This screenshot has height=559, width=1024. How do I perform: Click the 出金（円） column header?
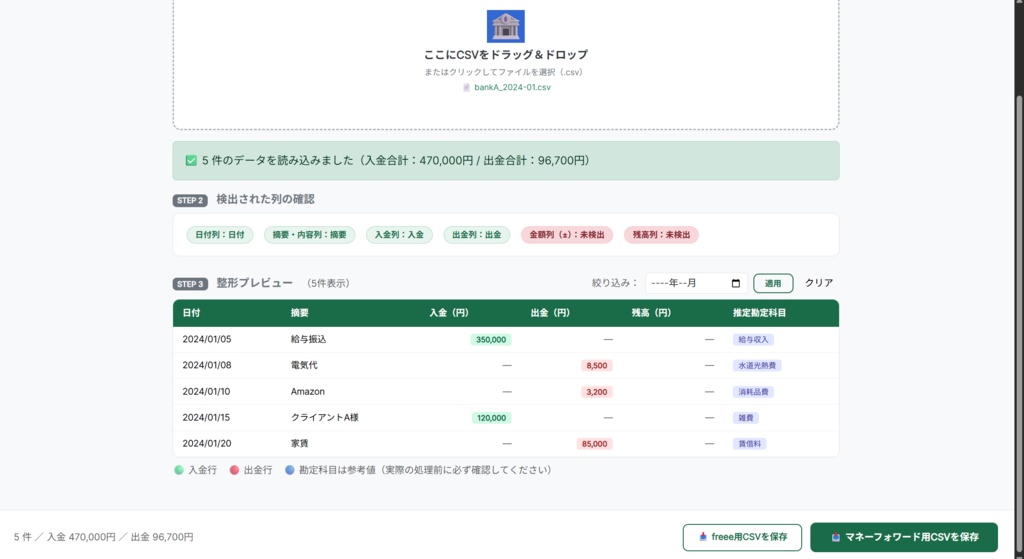pyautogui.click(x=550, y=313)
